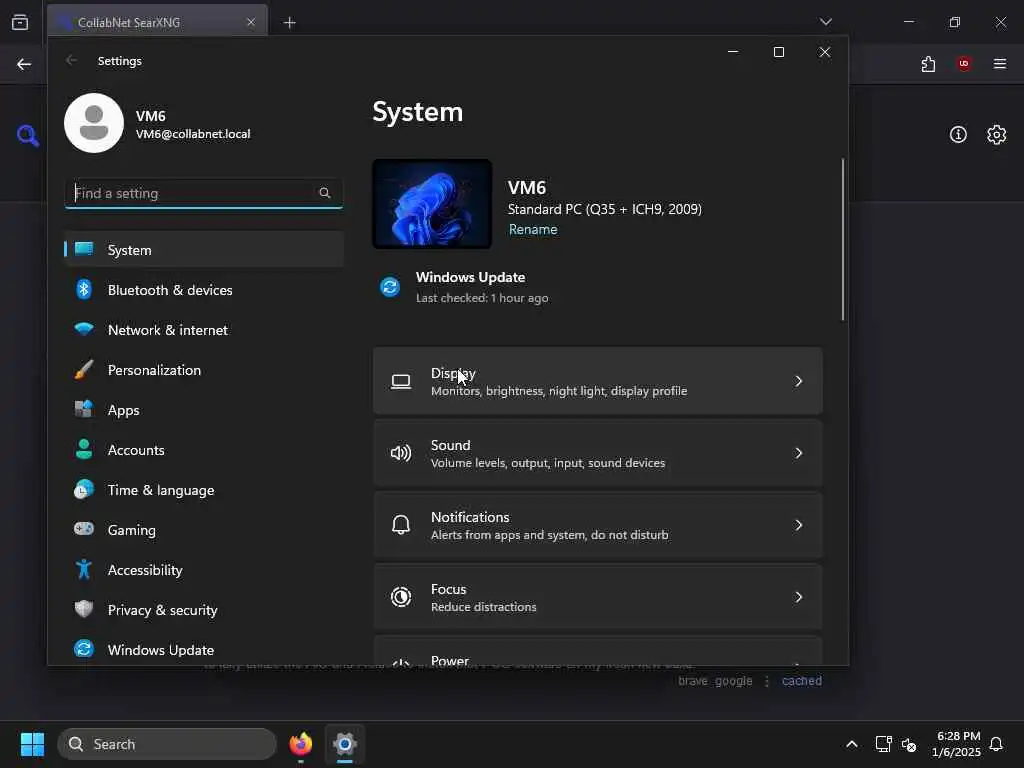Screen dimensions: 1024x768
Task: Open Display settings
Action: pos(598,381)
